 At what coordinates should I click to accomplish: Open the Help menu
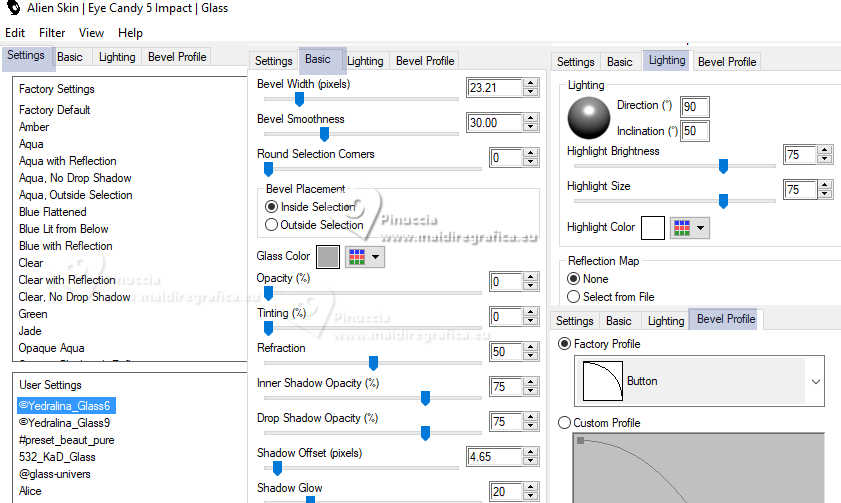[130, 33]
